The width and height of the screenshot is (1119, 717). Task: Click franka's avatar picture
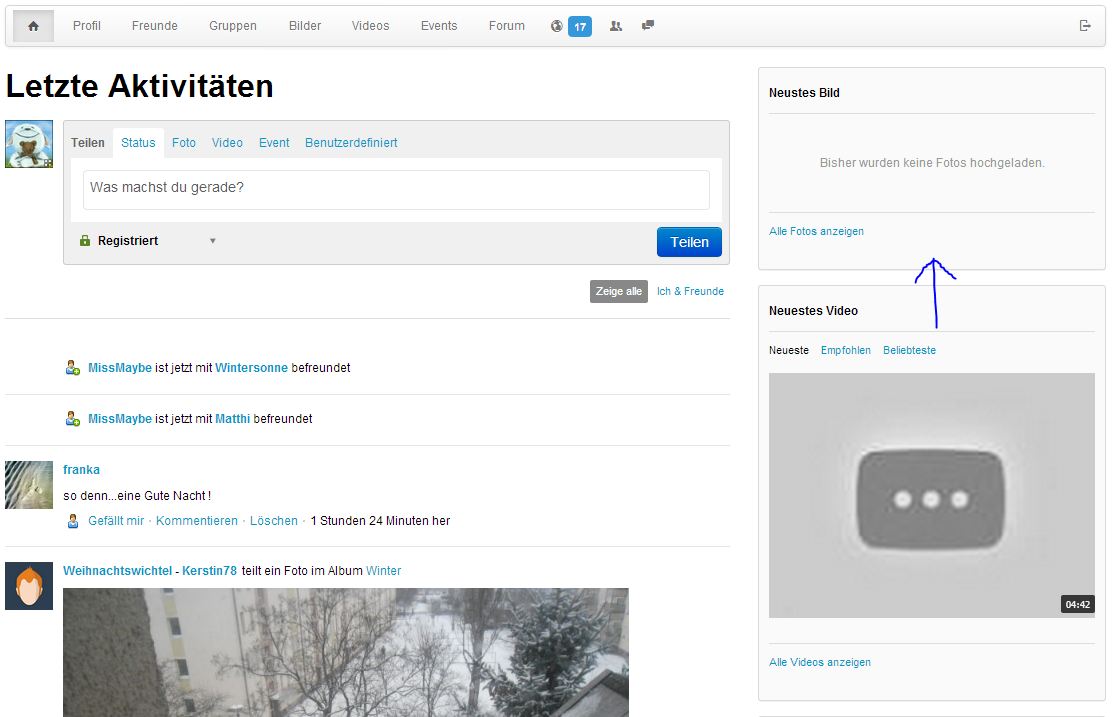pos(29,485)
